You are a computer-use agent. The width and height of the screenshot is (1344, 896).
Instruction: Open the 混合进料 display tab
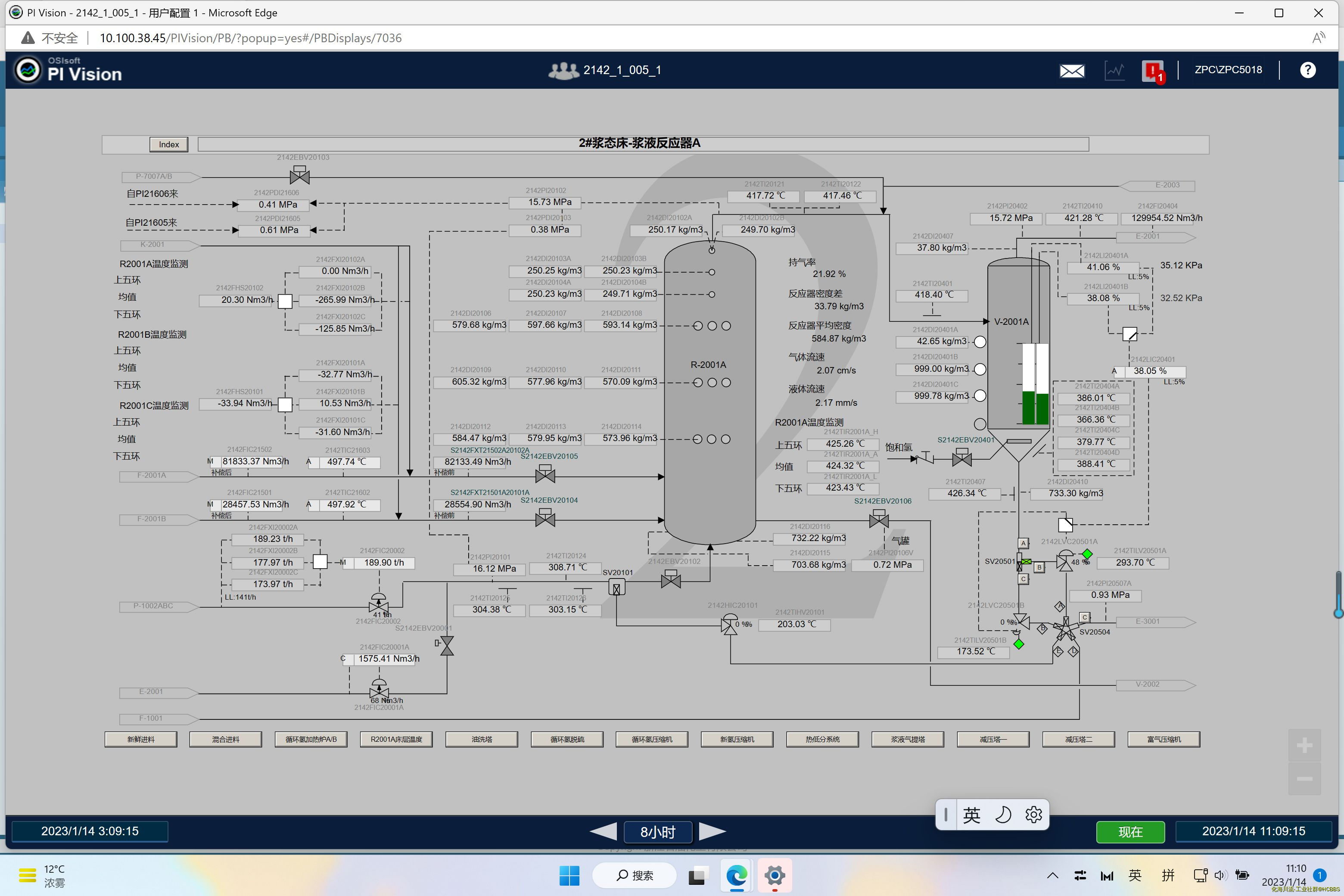pos(226,740)
